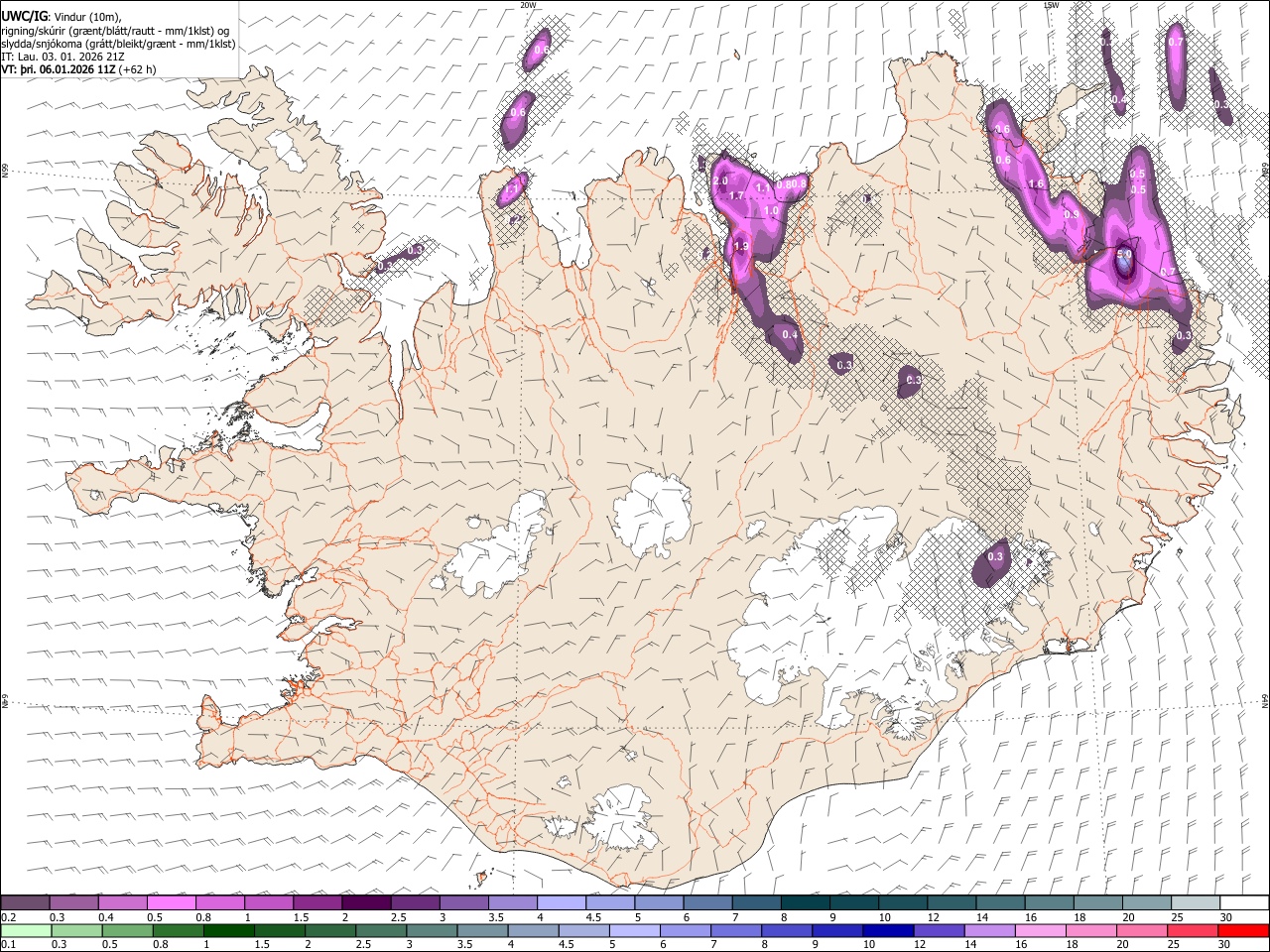Pick the pale green swatch above the 0.1 label
The height and width of the screenshot is (952, 1270).
tap(25, 930)
